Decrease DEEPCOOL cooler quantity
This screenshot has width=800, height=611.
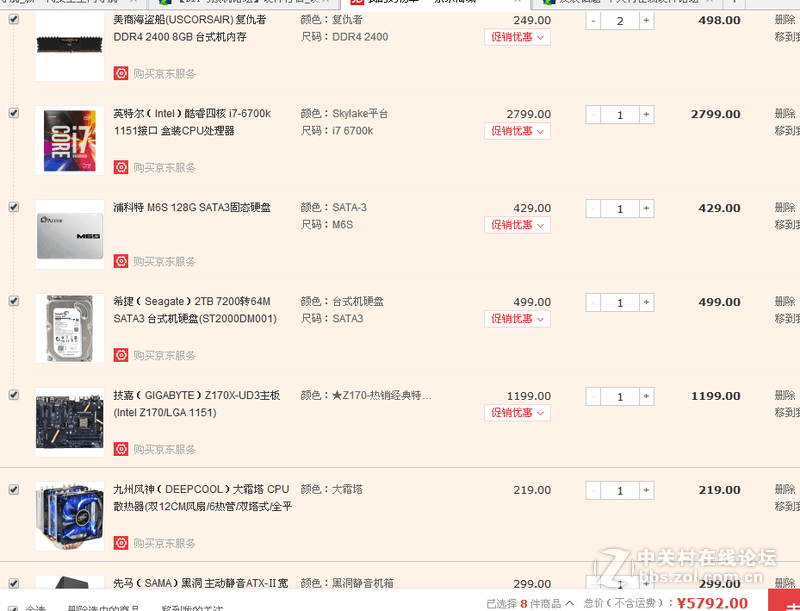pos(593,490)
